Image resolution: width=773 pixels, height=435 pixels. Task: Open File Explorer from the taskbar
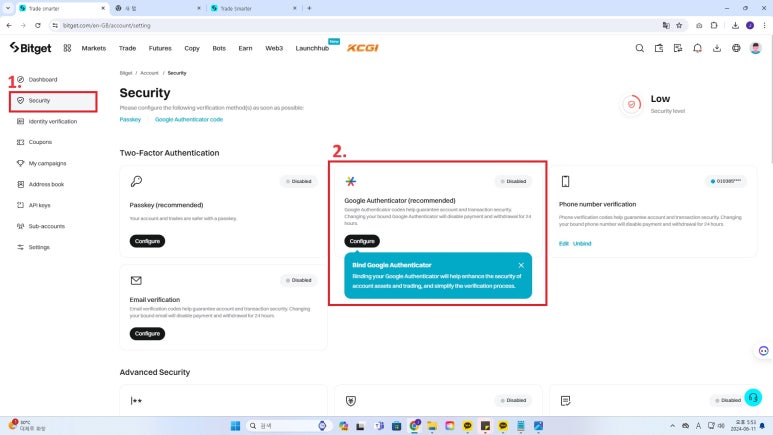(432, 426)
